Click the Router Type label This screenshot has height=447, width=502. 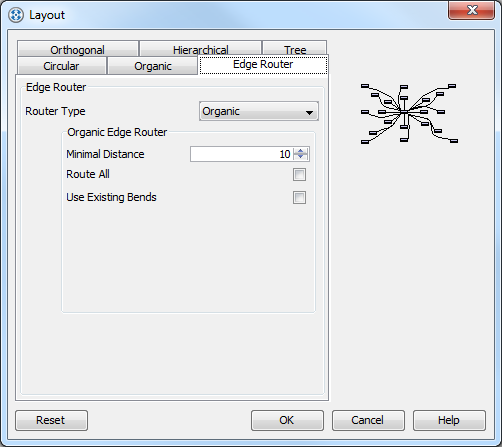click(55, 111)
